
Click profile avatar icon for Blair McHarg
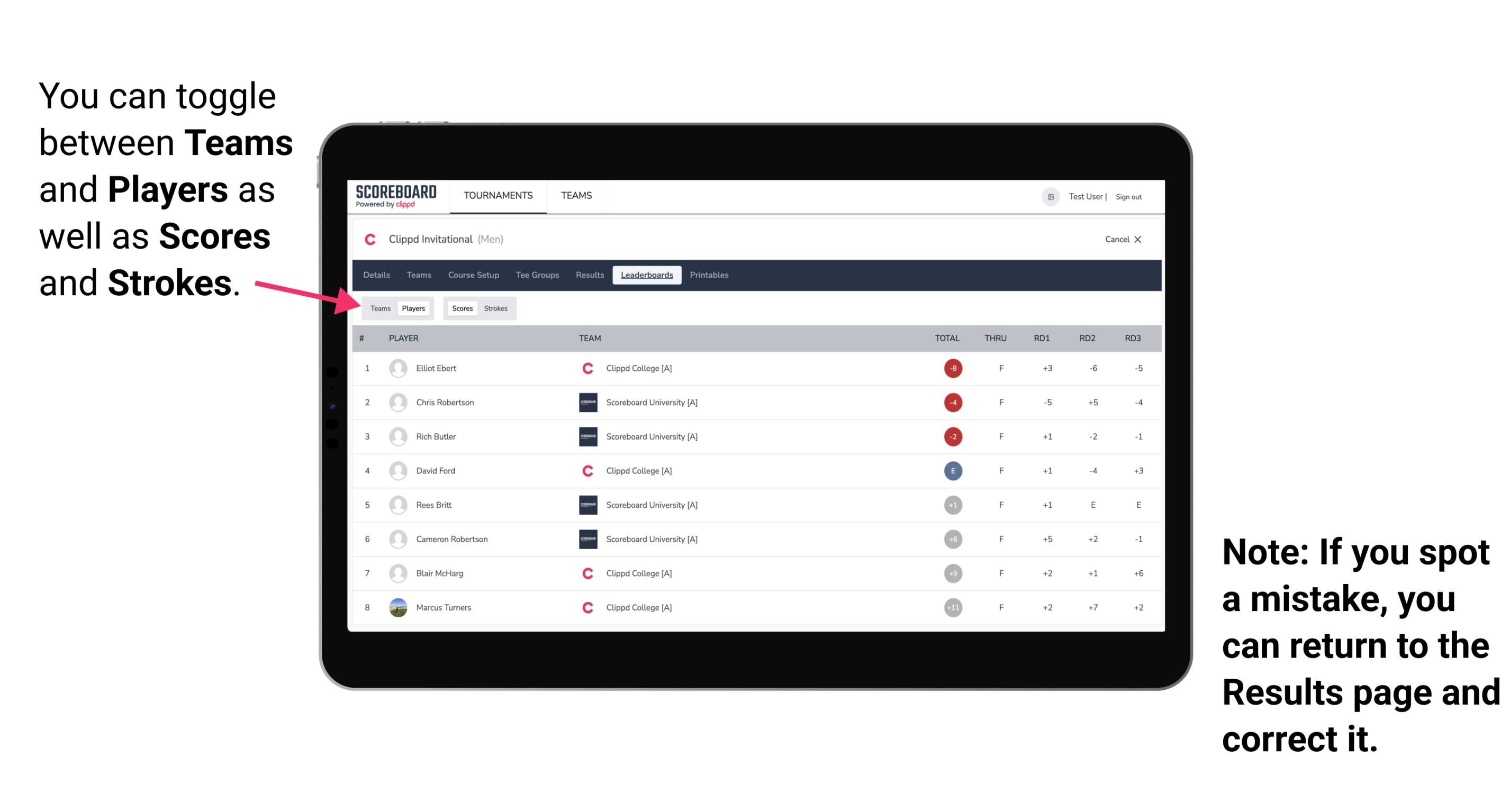tap(398, 573)
